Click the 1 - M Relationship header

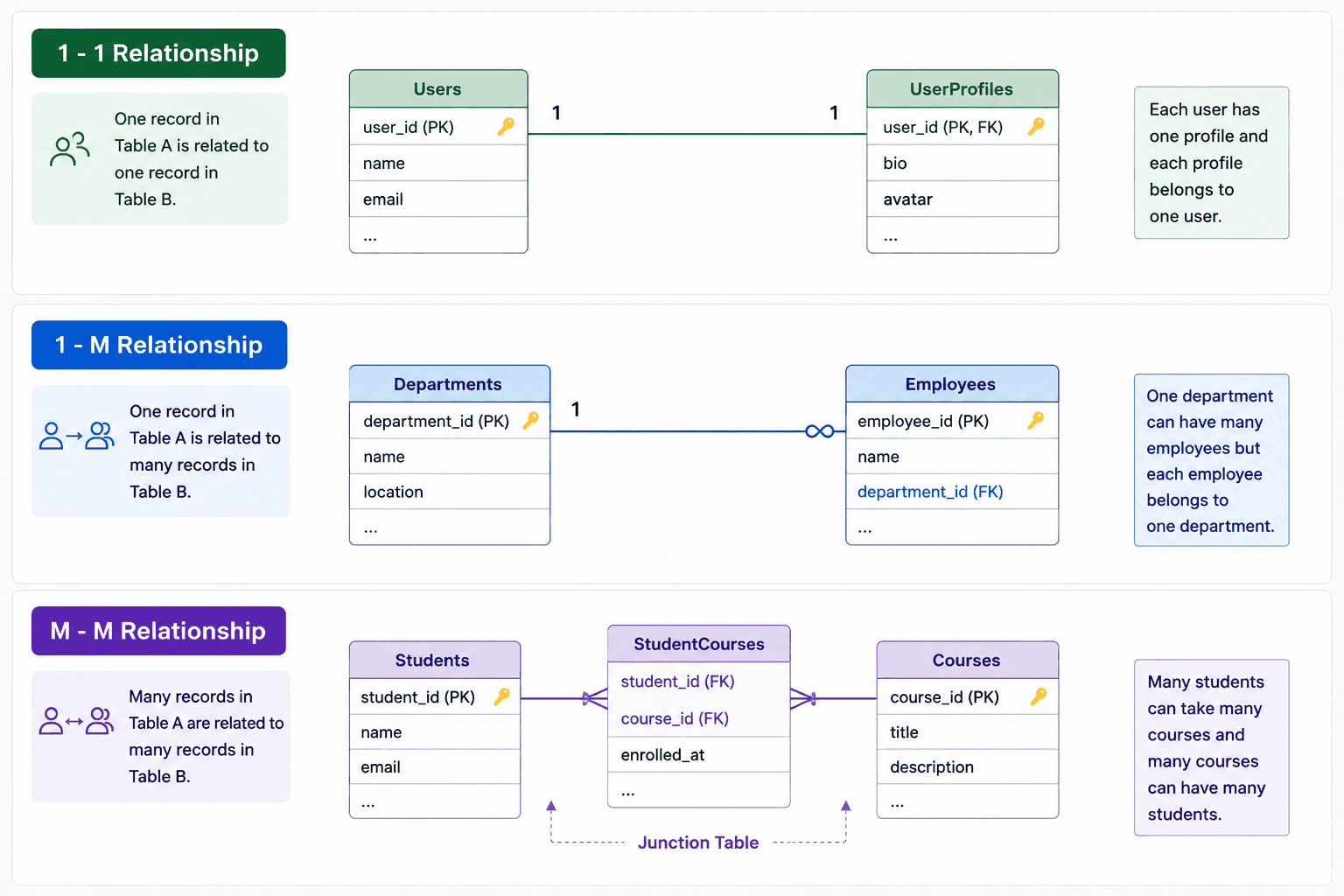tap(159, 345)
